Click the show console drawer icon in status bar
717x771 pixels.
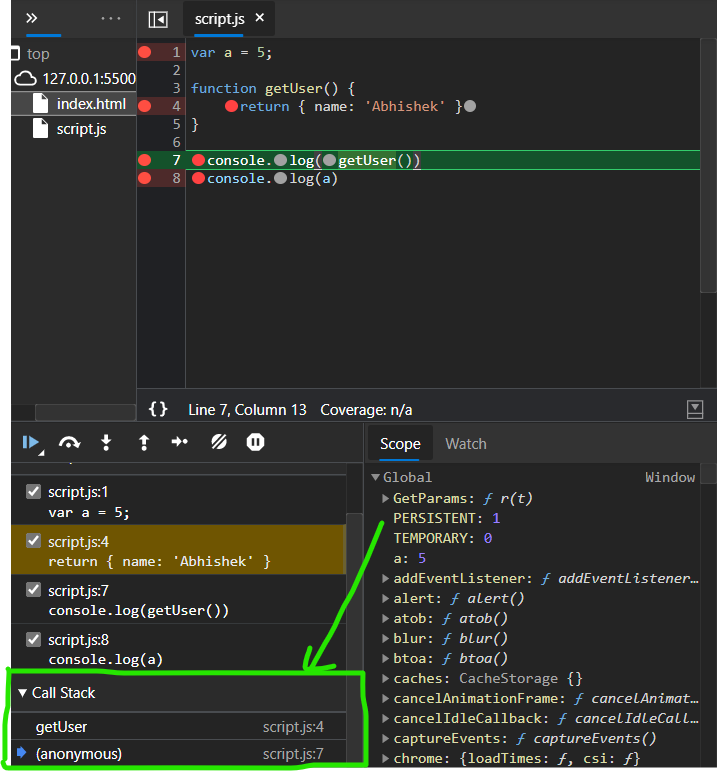point(695,409)
